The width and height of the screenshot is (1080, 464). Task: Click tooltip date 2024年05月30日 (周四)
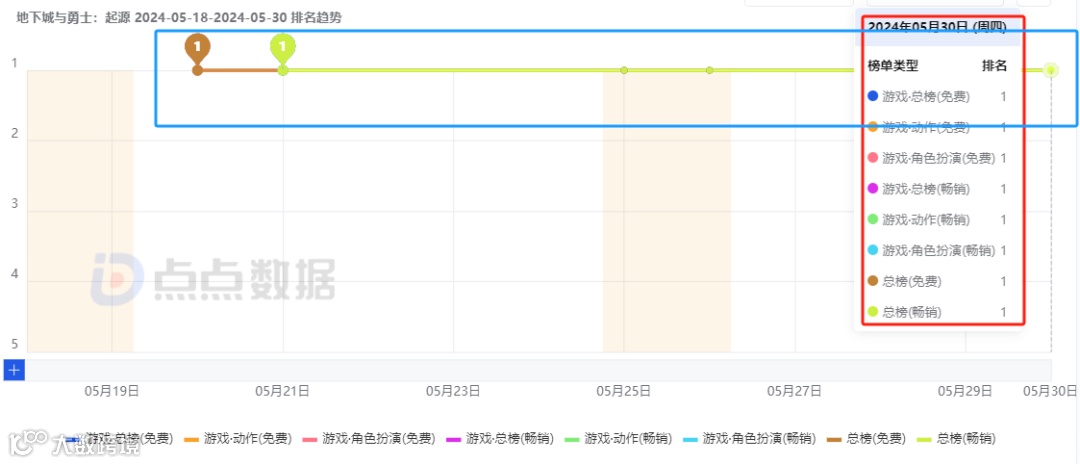[937, 27]
